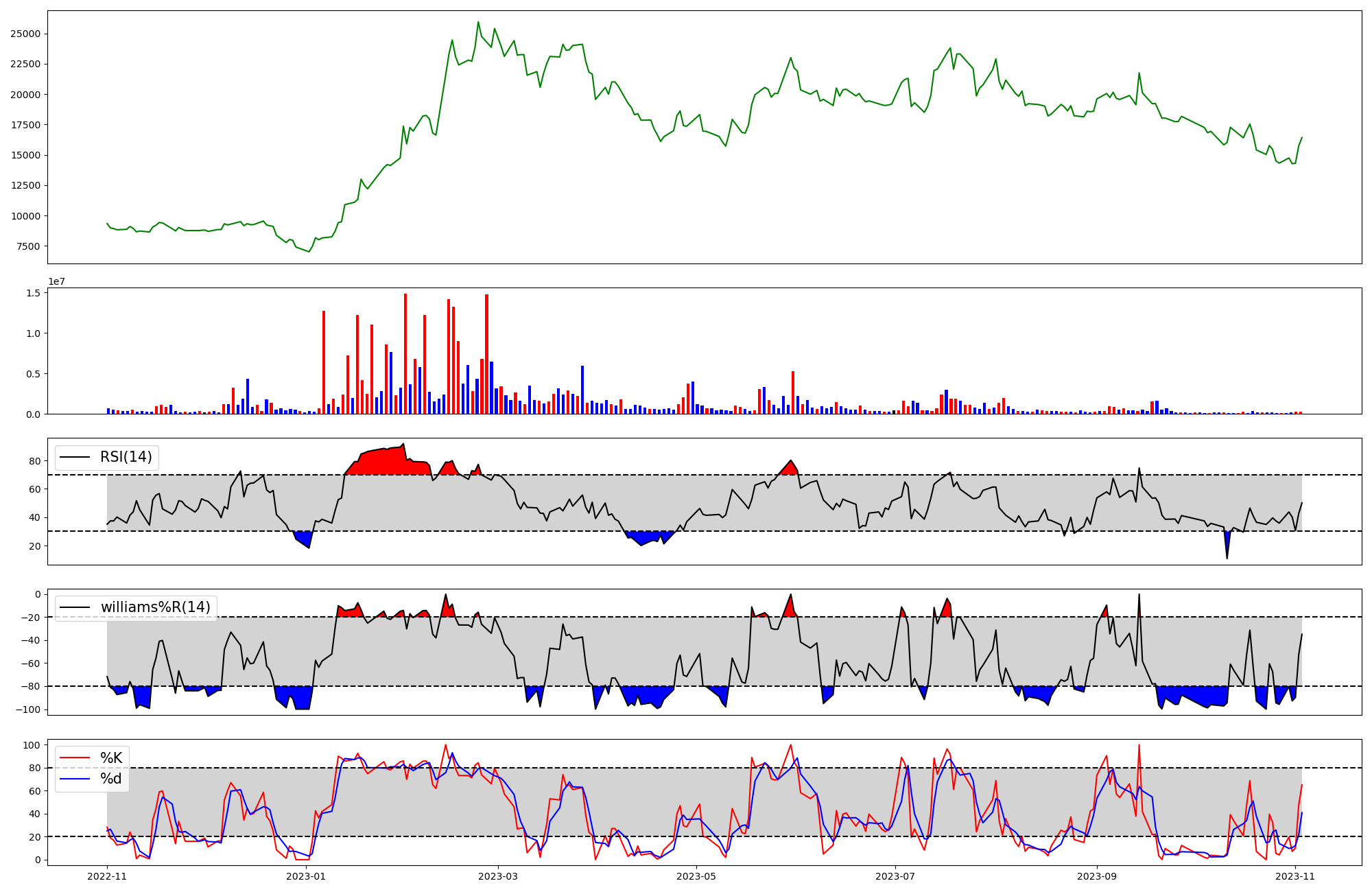This screenshot has width=1372, height=892.
Task: Click the 7500 price axis tick label
Action: [x=27, y=246]
